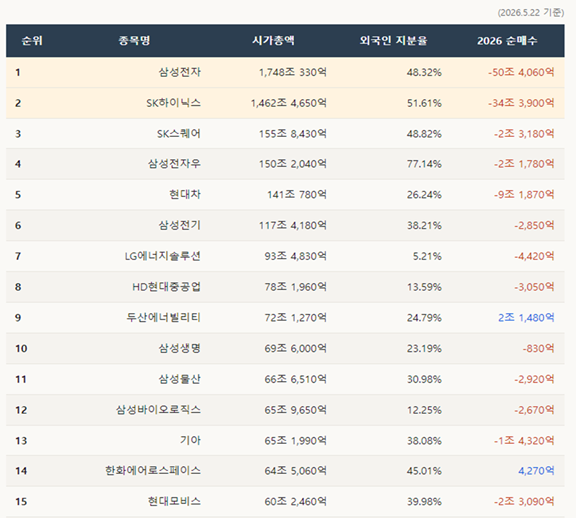Open HD현대중공업 stock entry
576x518 pixels.
[x=166, y=287]
